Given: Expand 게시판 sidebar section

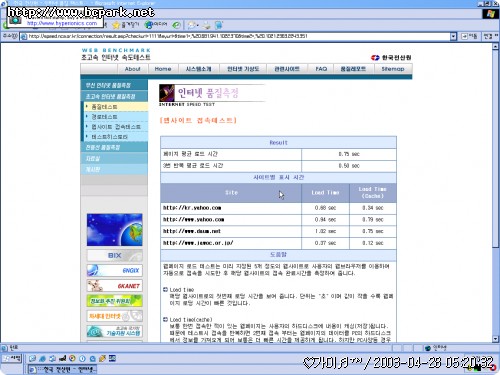Looking at the screenshot, I should [114, 169].
